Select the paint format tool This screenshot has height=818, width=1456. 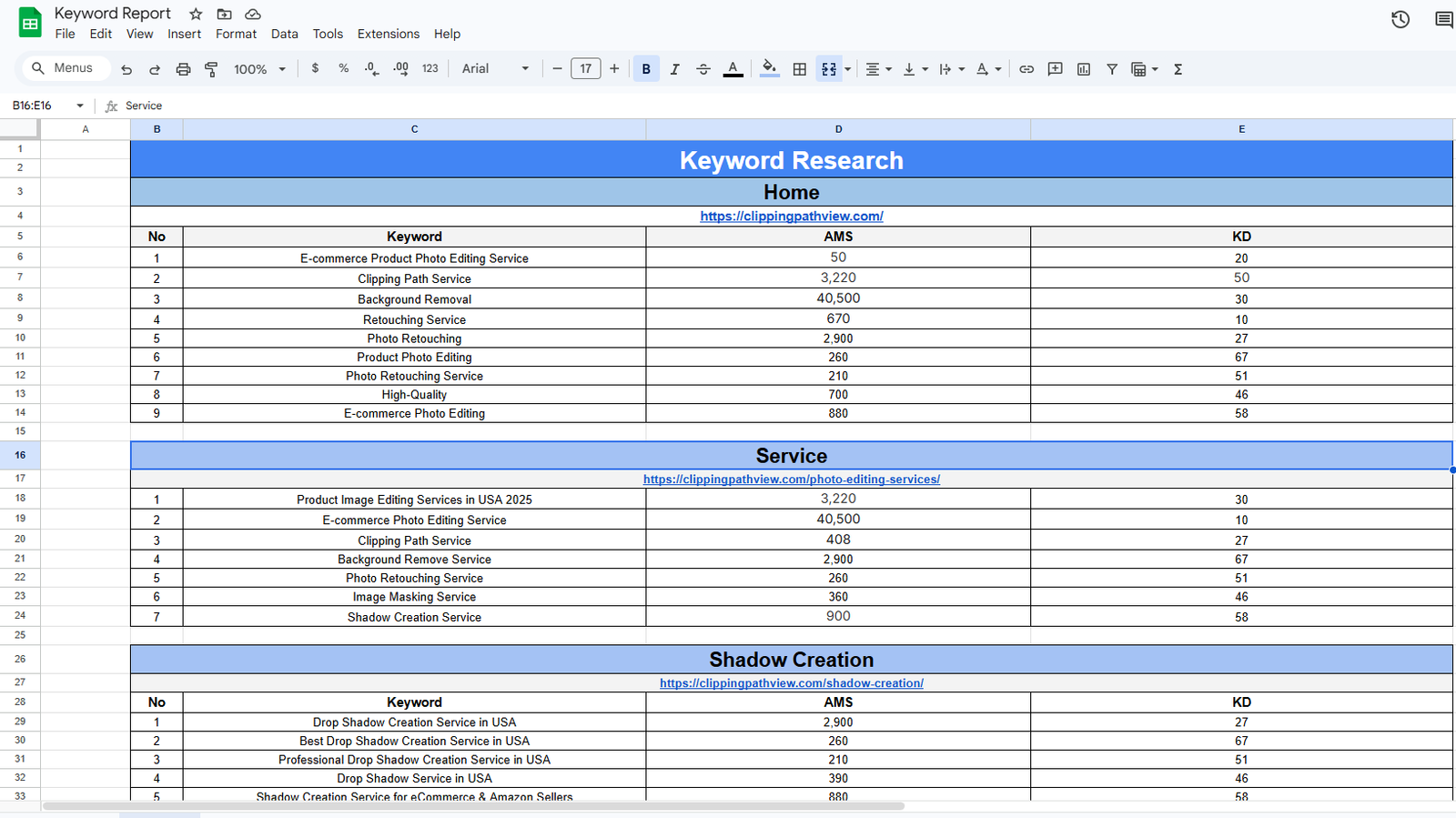[211, 69]
